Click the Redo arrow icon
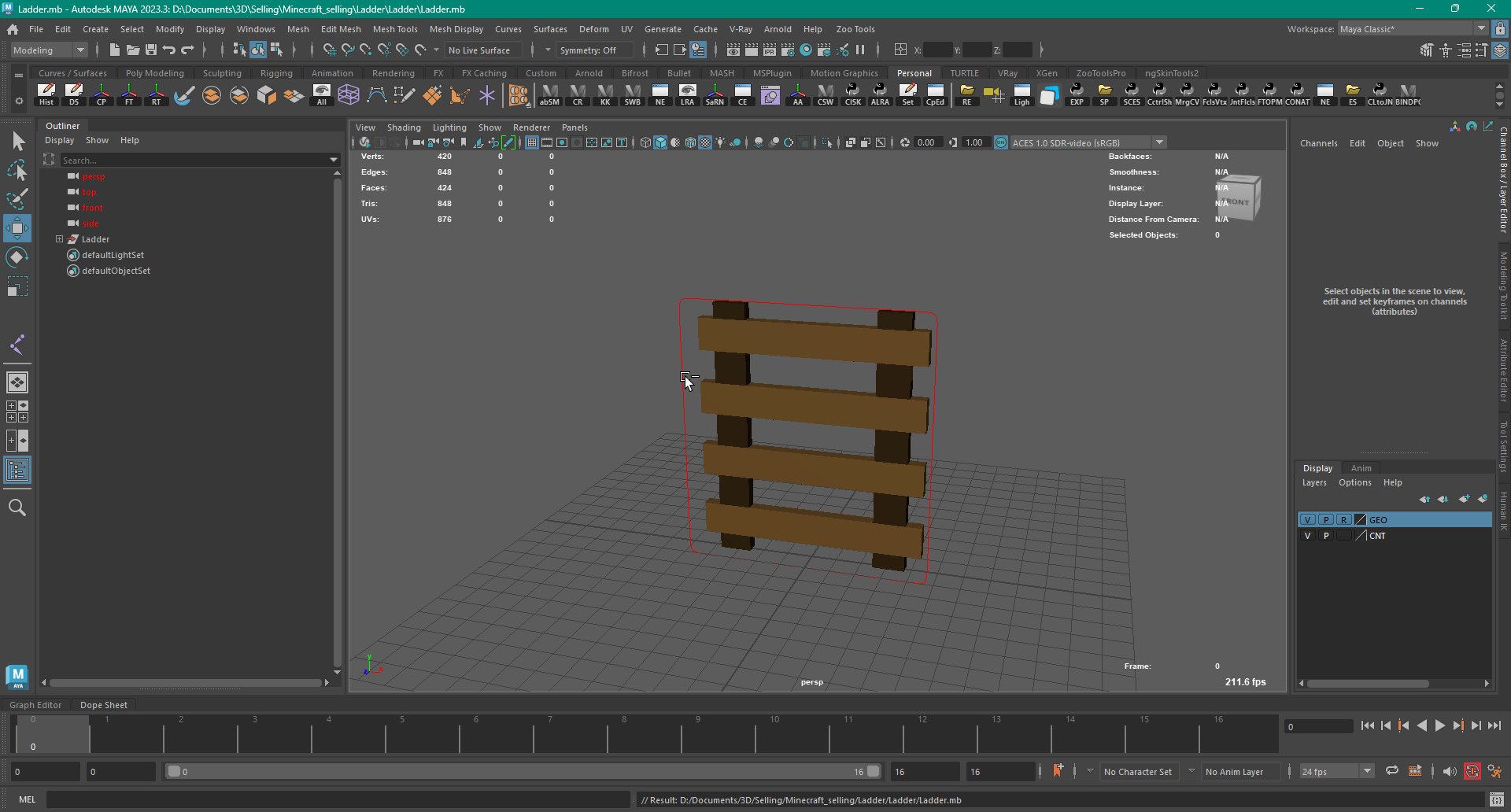 [x=187, y=50]
